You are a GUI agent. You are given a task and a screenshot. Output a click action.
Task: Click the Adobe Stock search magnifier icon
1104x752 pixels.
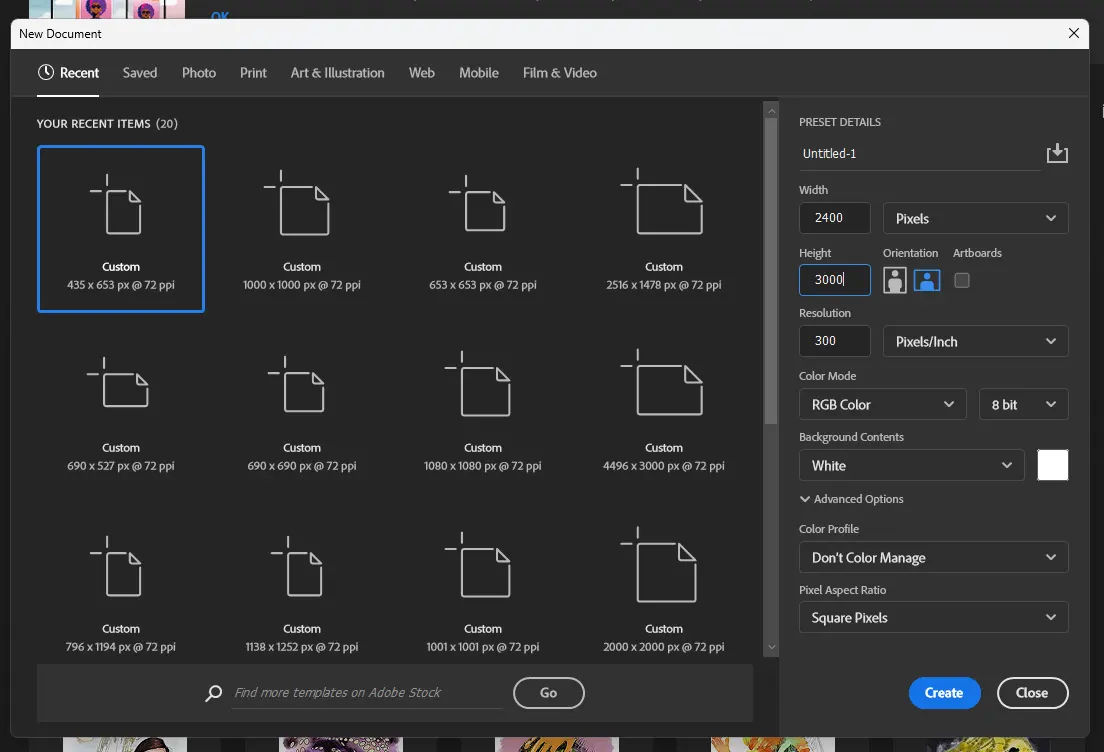[213, 693]
